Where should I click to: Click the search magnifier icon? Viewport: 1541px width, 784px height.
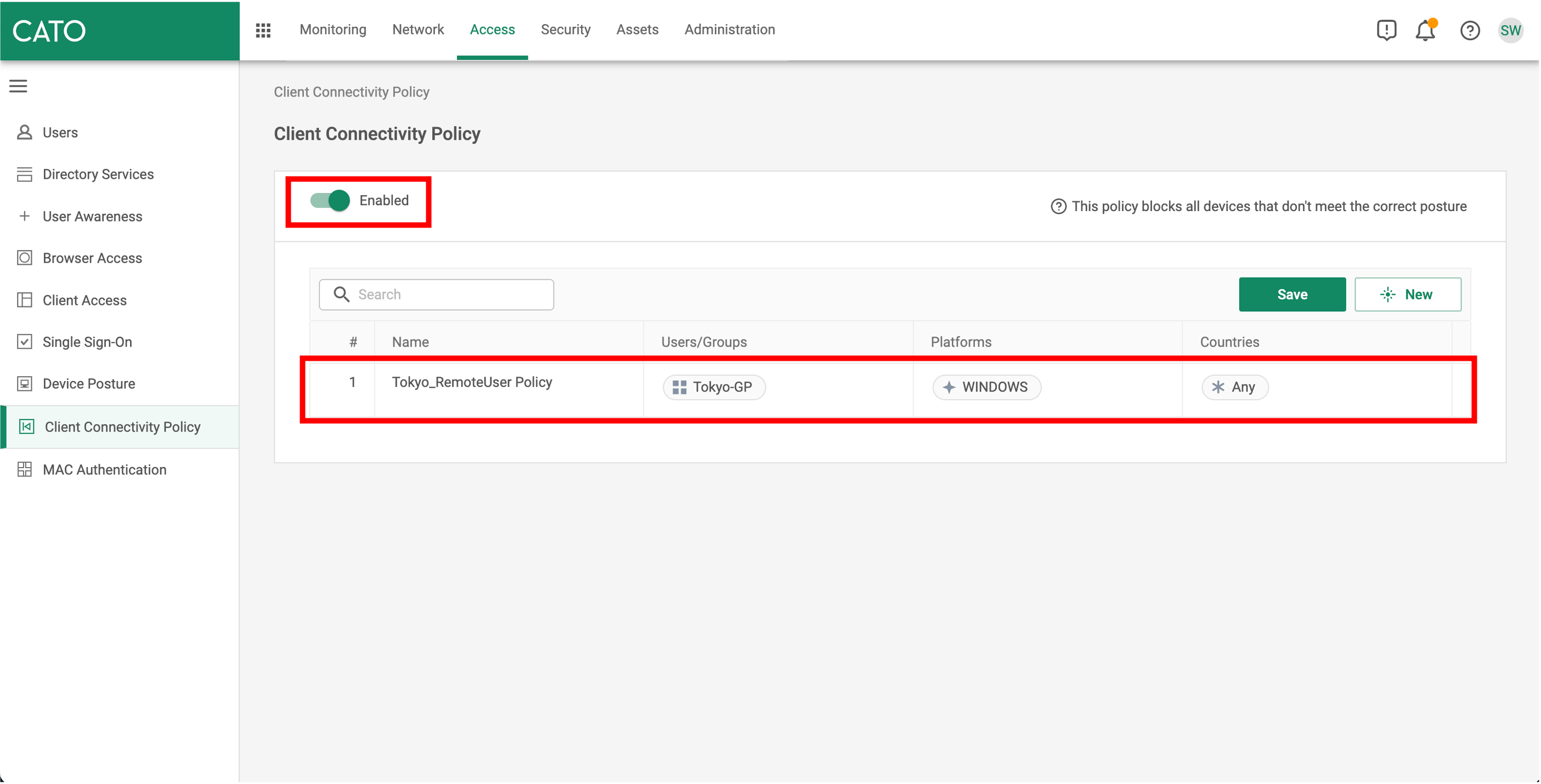(x=342, y=294)
